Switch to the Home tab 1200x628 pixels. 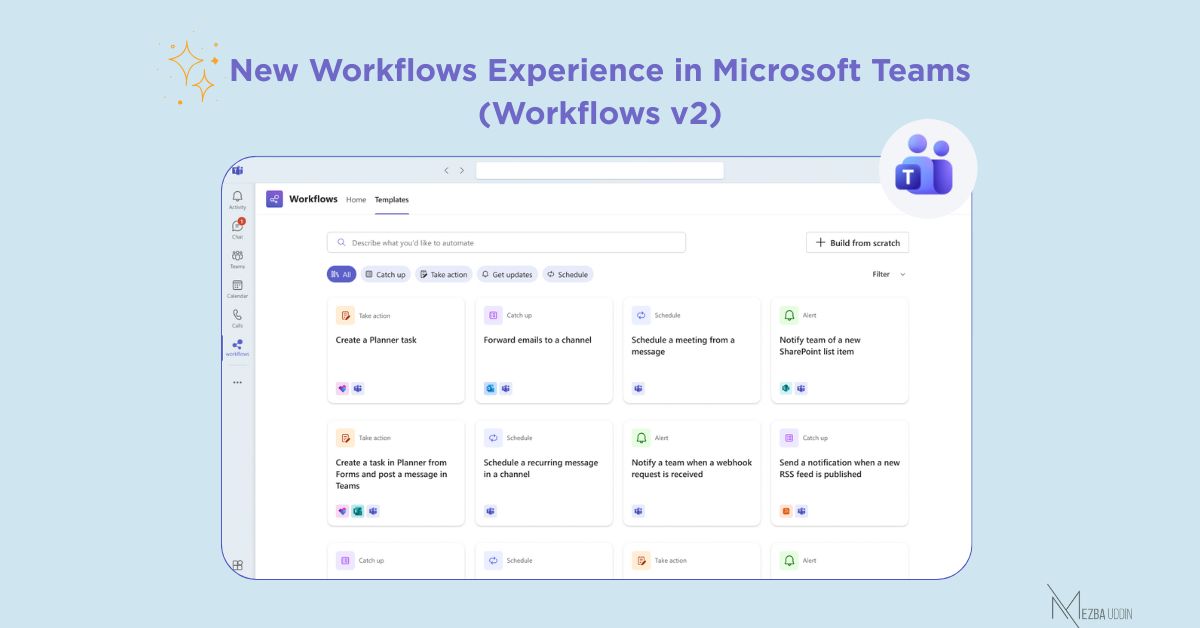[356, 200]
